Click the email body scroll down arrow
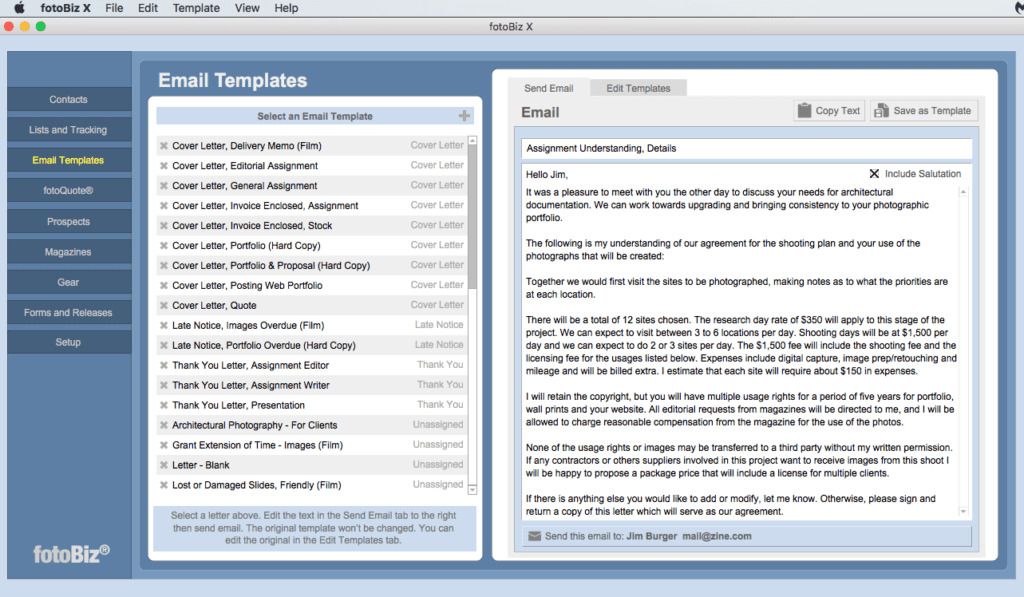1024x597 pixels. point(963,511)
